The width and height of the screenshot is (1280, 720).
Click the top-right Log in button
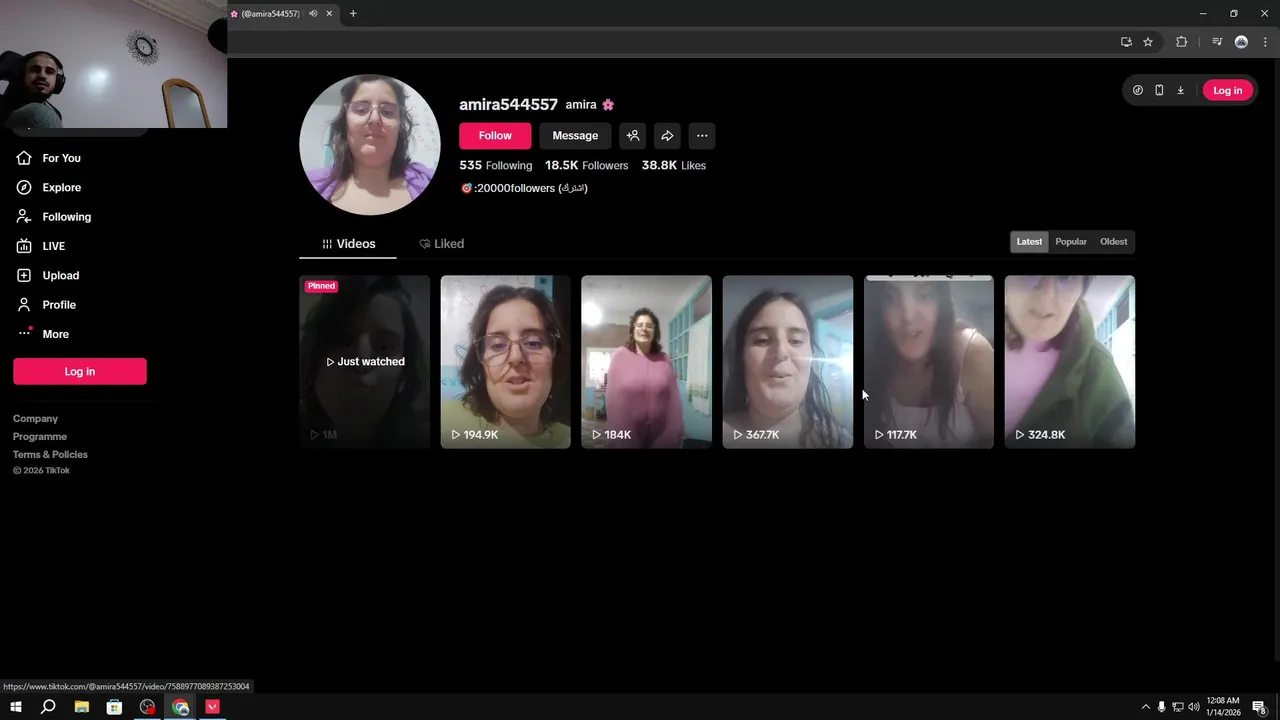tap(1227, 90)
